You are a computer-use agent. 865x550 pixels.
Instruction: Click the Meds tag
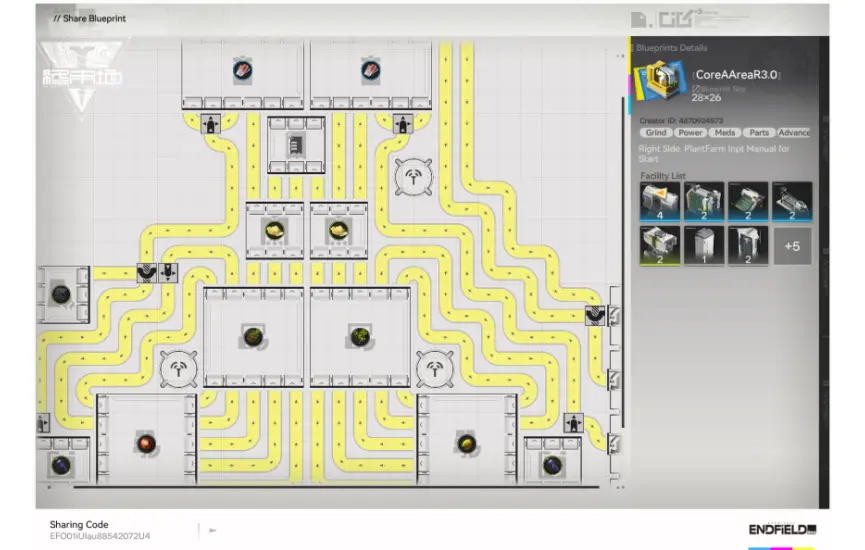click(725, 132)
